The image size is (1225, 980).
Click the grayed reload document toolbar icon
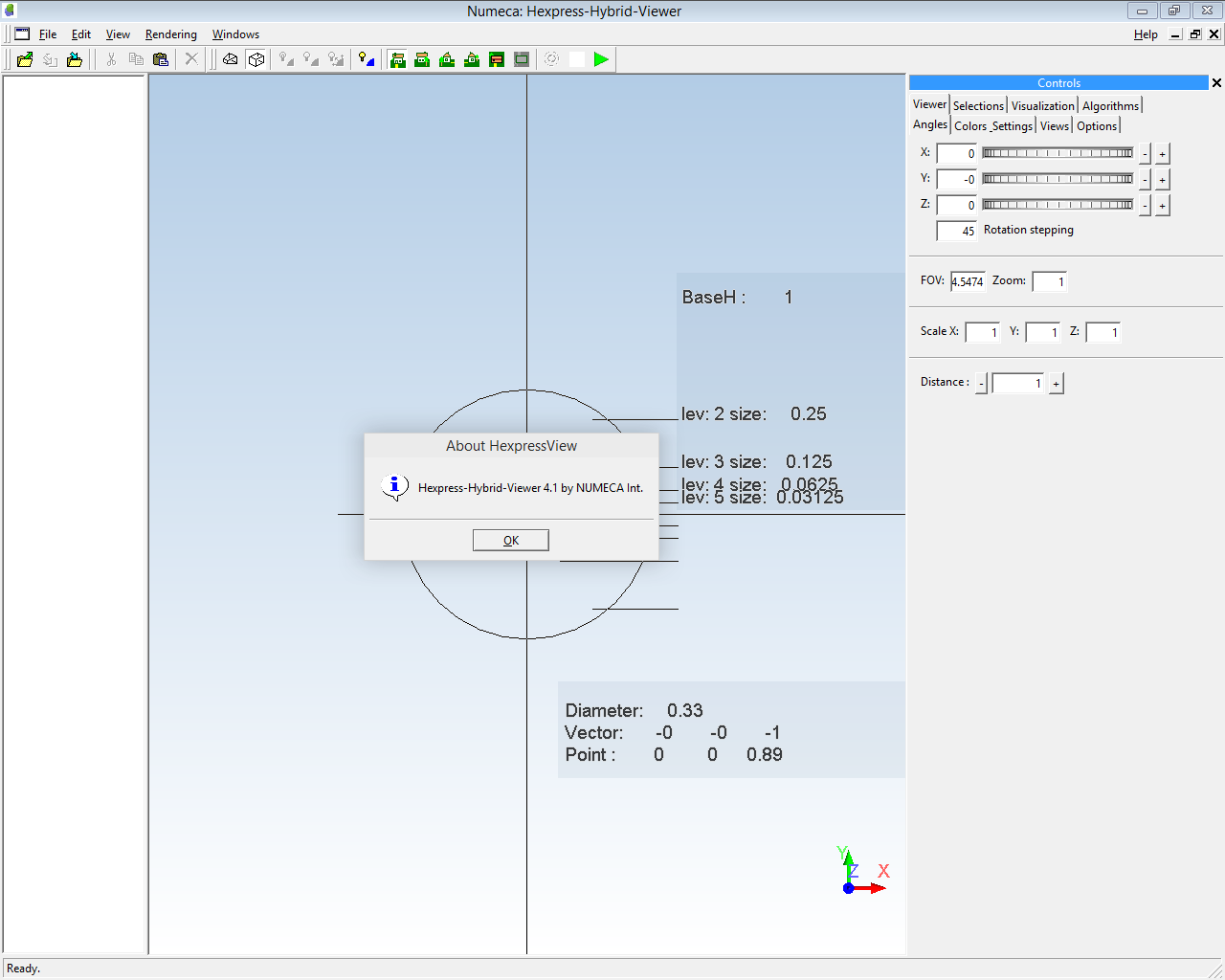(50, 59)
